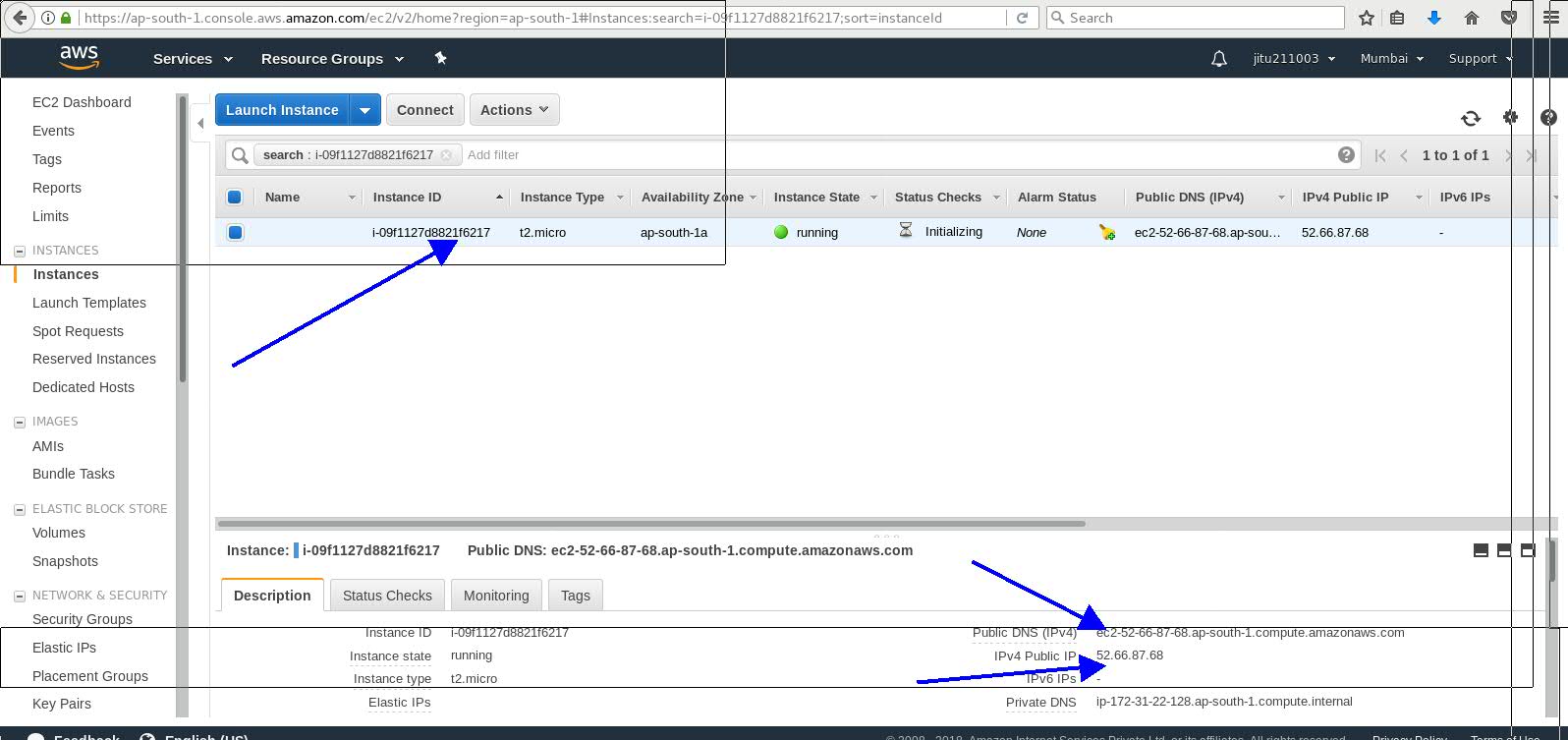Bookmark this page with the star icon
Viewport: 1568px width, 740px height.
point(1367,18)
